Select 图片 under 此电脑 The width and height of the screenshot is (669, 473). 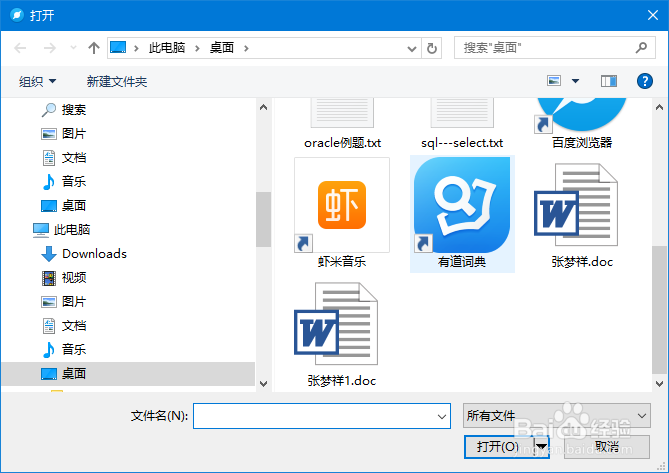point(64,302)
